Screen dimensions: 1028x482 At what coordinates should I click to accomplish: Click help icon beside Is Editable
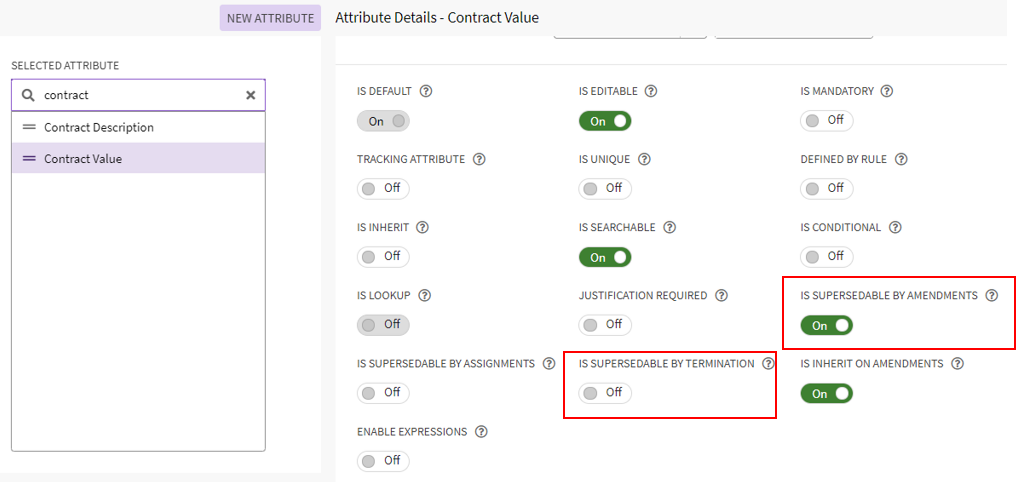pos(651,91)
